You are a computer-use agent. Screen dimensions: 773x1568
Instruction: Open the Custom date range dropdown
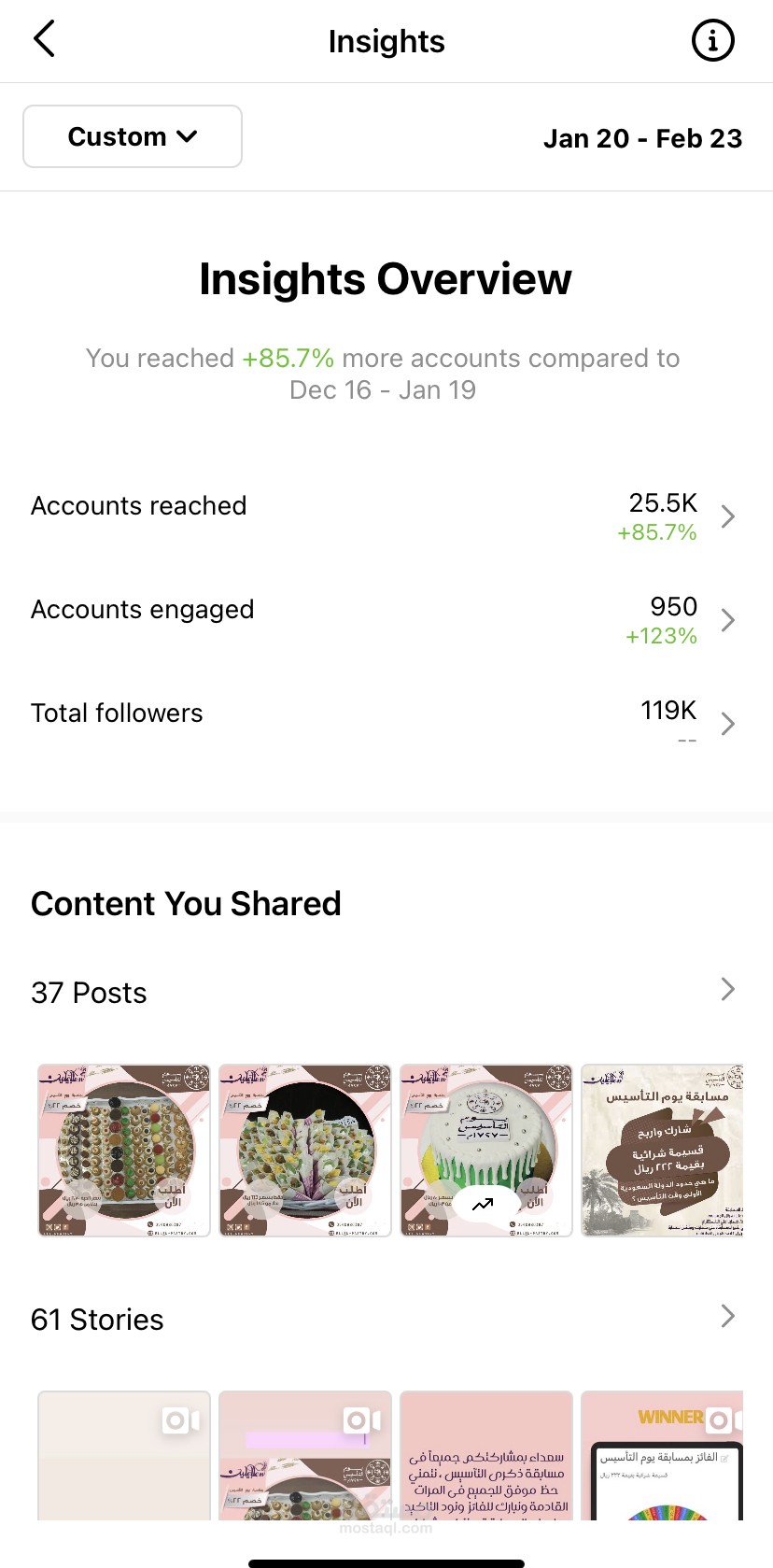[133, 136]
